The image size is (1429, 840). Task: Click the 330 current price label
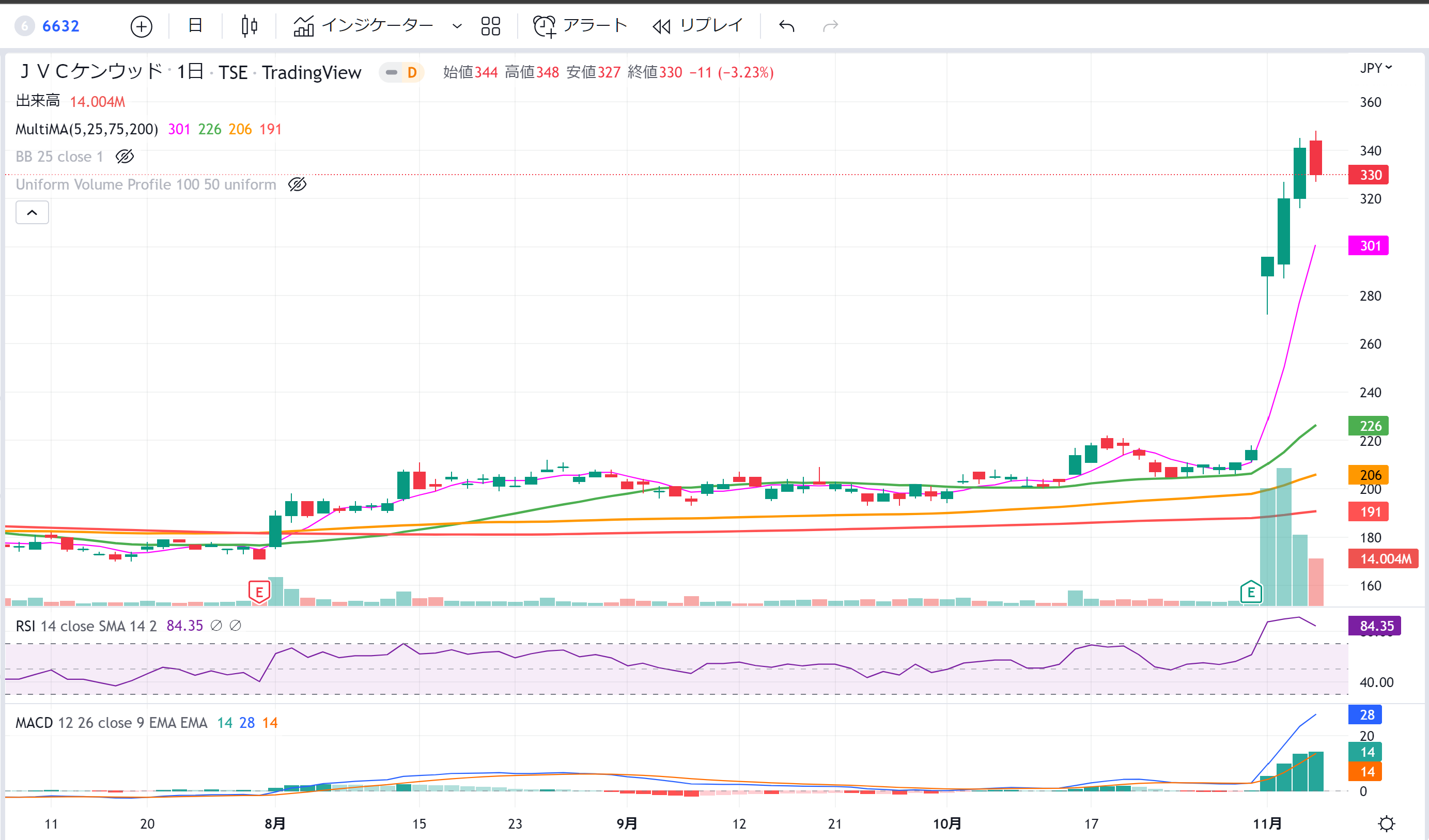tap(1369, 175)
